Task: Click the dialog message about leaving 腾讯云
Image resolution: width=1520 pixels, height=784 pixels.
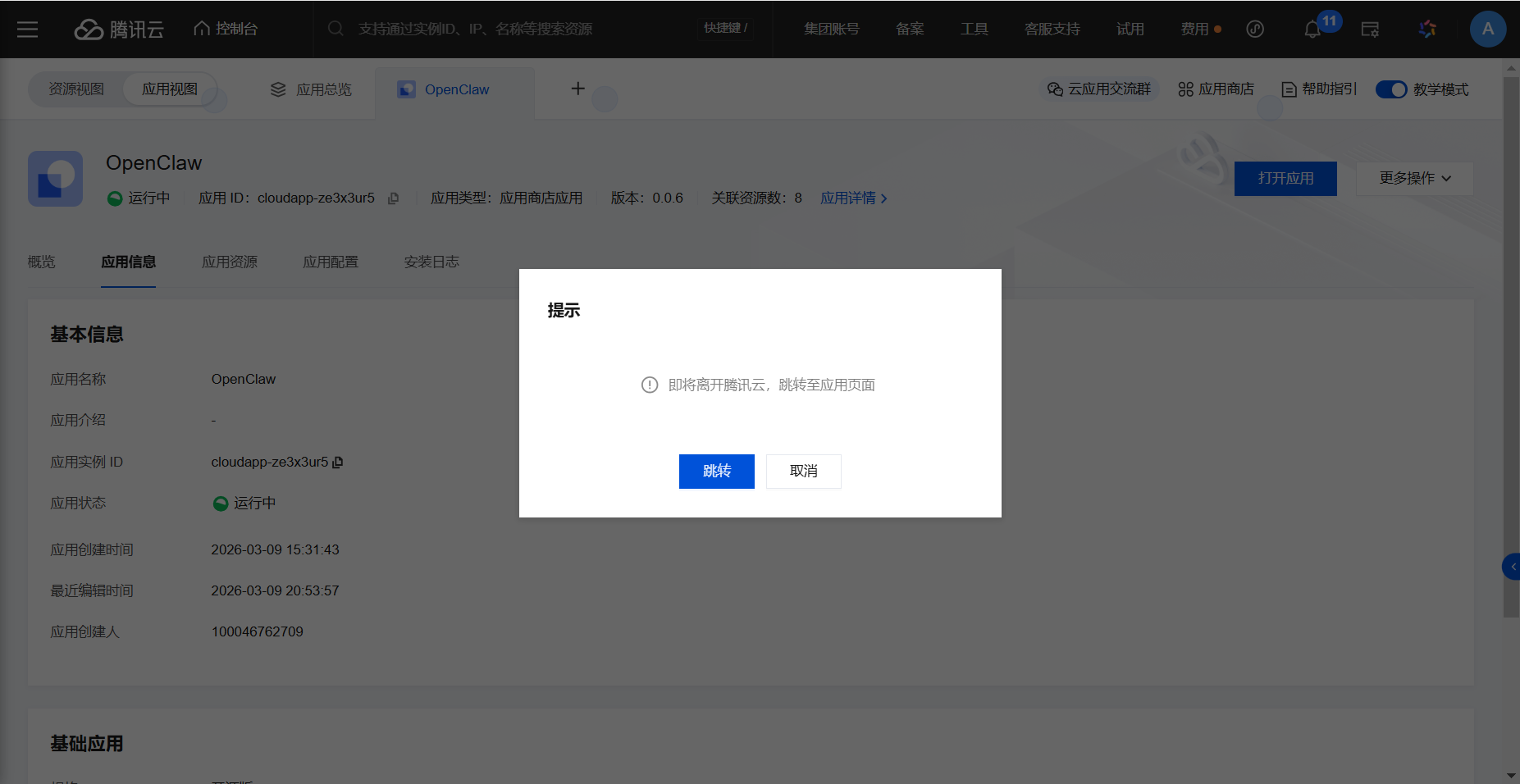Action: point(772,385)
